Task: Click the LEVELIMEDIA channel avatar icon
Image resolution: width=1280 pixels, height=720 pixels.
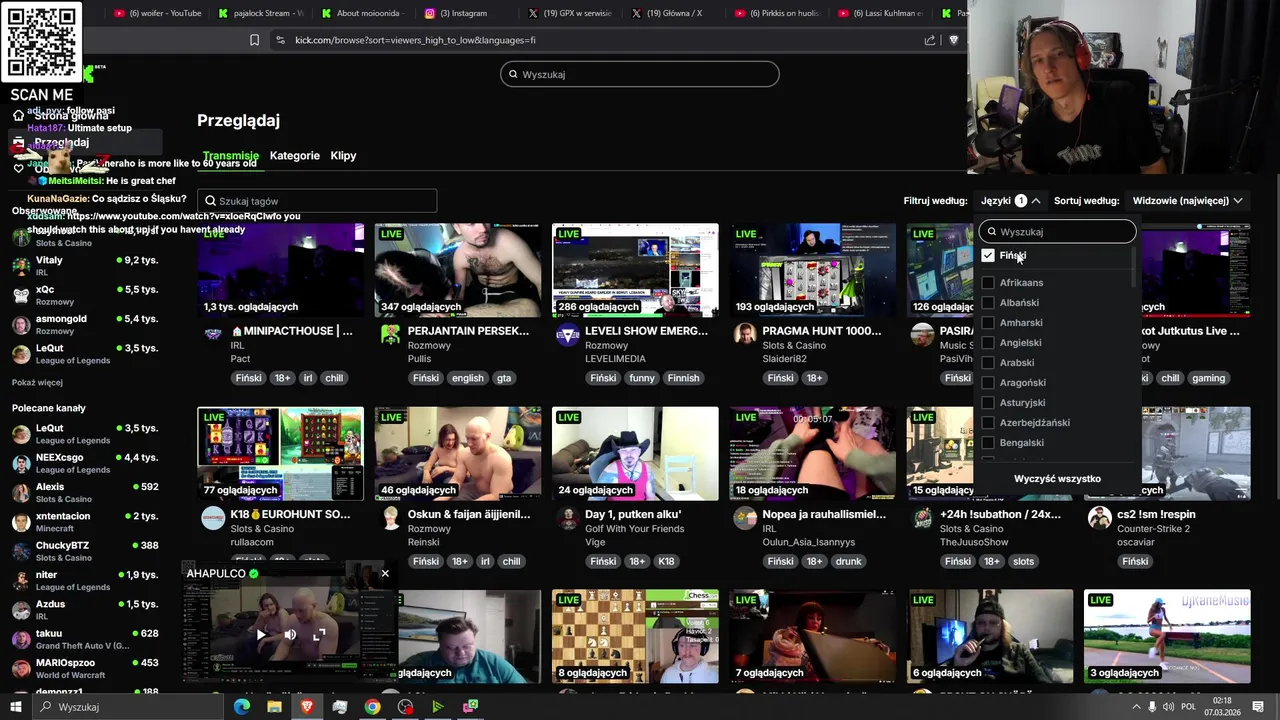Action: coord(567,335)
